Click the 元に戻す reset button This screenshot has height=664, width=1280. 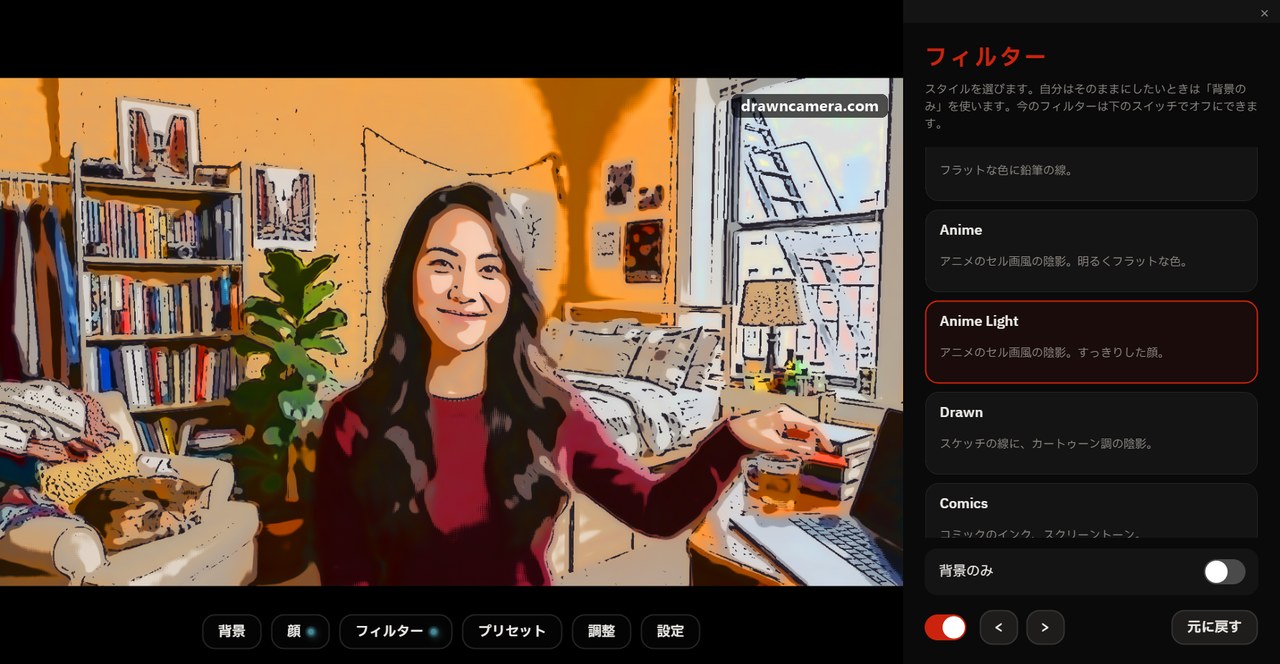1214,627
